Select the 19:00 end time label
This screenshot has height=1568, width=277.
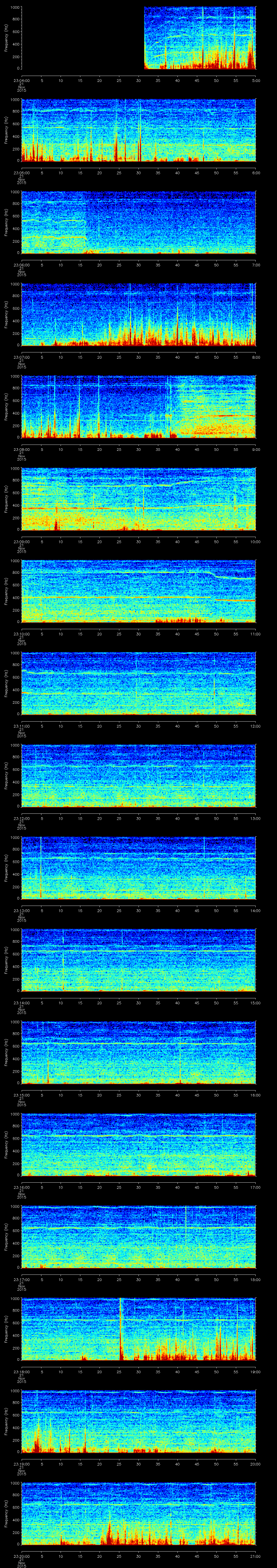point(256,1373)
